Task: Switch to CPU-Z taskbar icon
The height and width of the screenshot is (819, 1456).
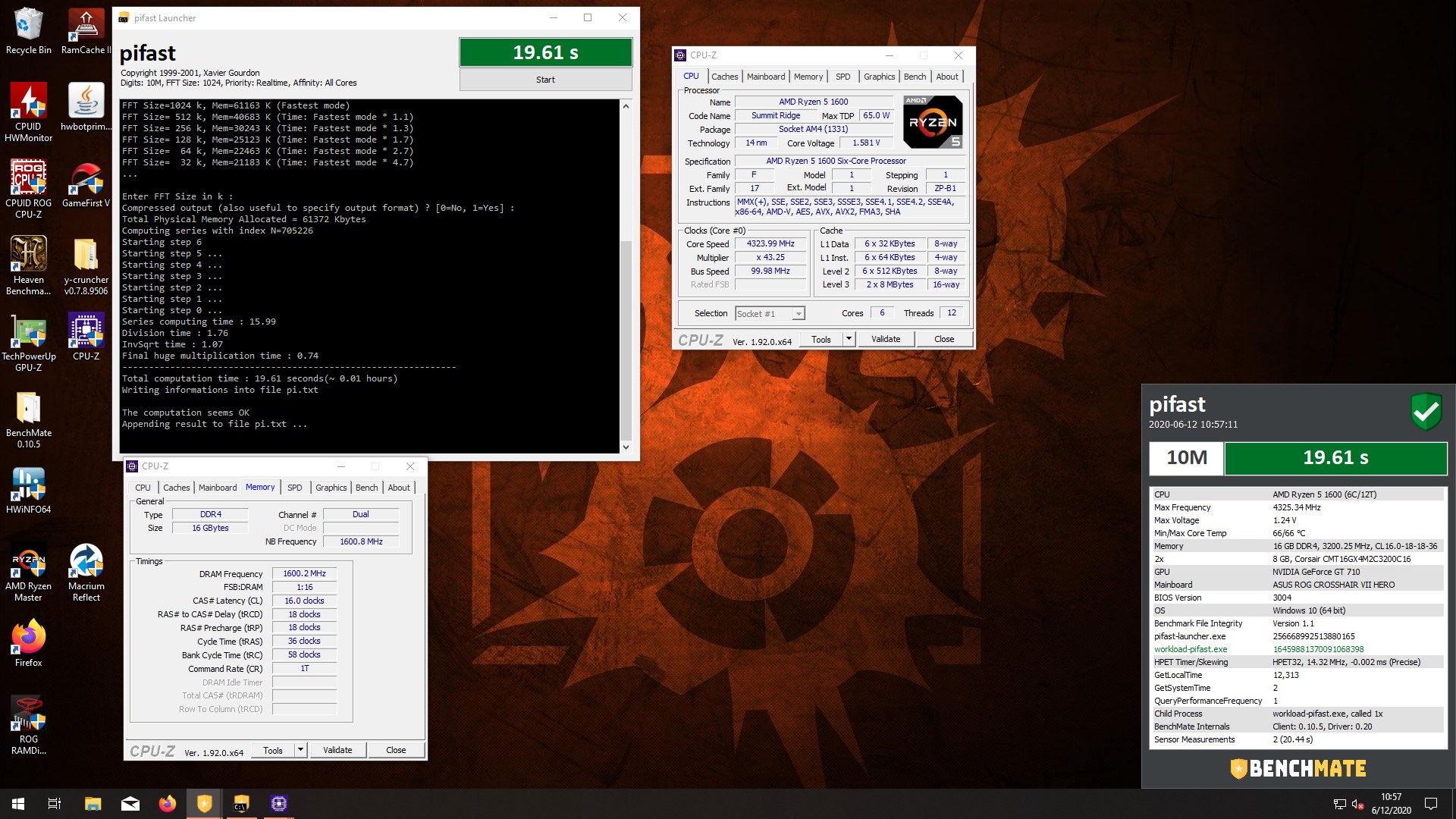Action: (279, 804)
